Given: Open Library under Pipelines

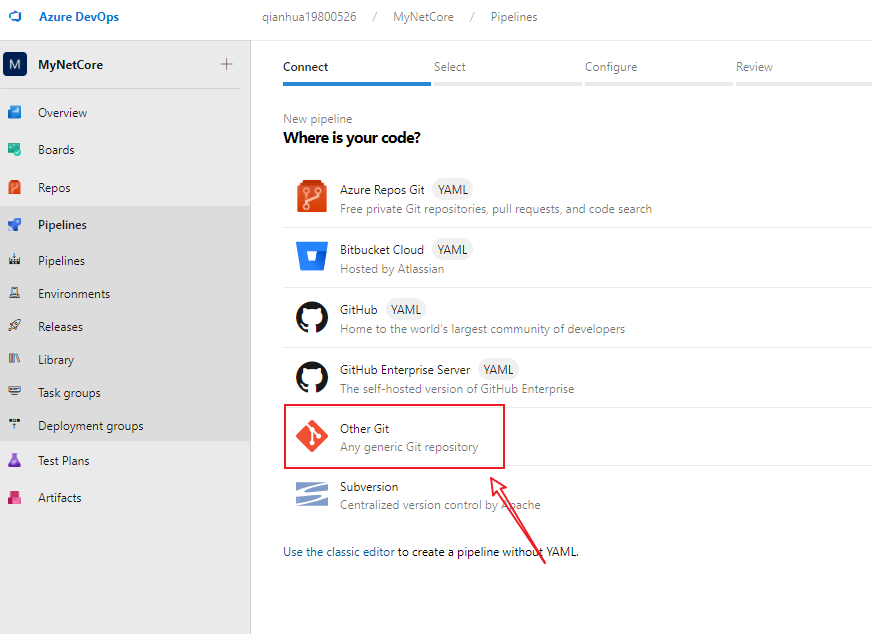Looking at the screenshot, I should [56, 360].
